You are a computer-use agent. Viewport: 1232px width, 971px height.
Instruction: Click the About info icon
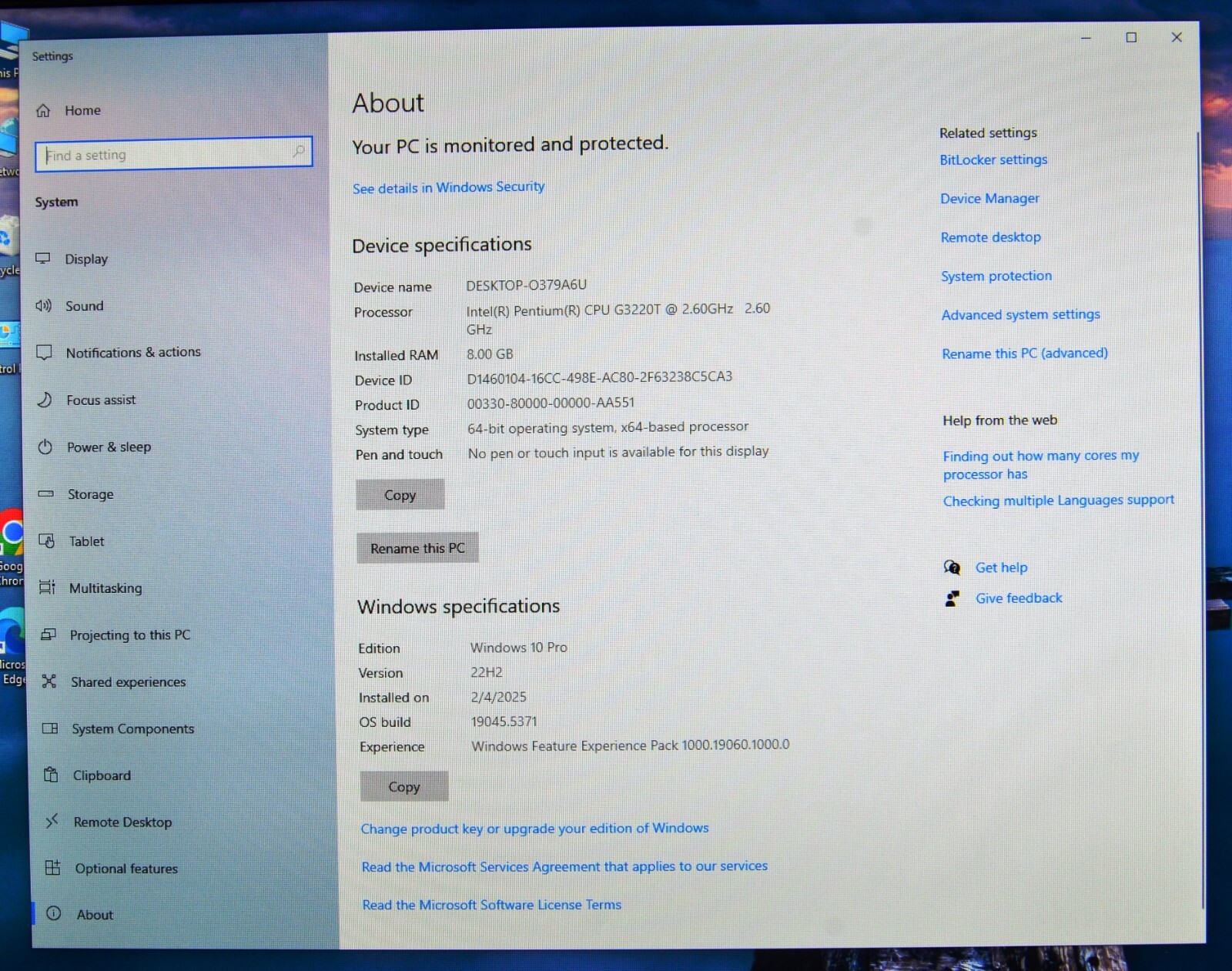point(54,914)
